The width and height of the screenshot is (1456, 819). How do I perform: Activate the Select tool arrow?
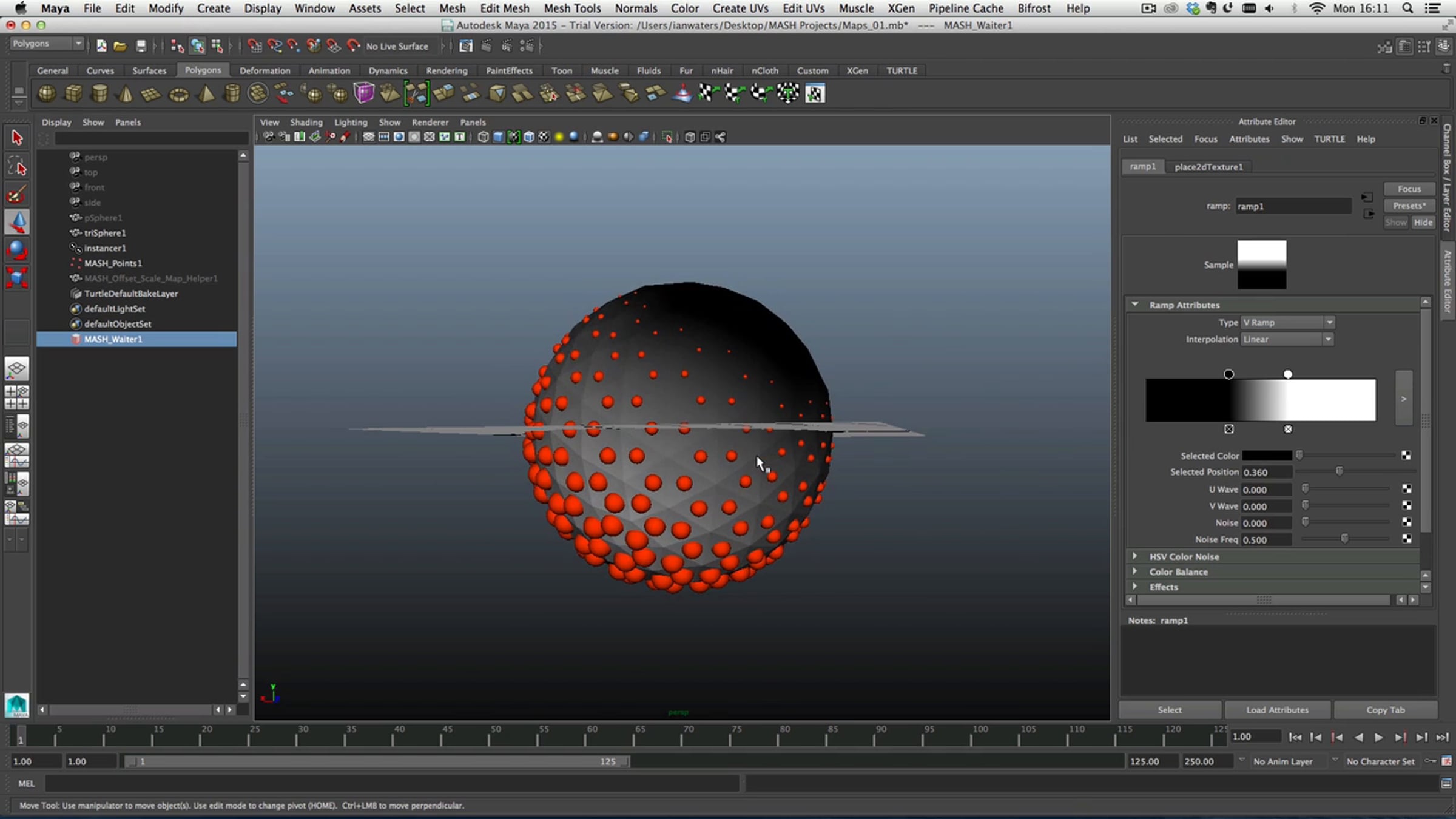click(17, 138)
